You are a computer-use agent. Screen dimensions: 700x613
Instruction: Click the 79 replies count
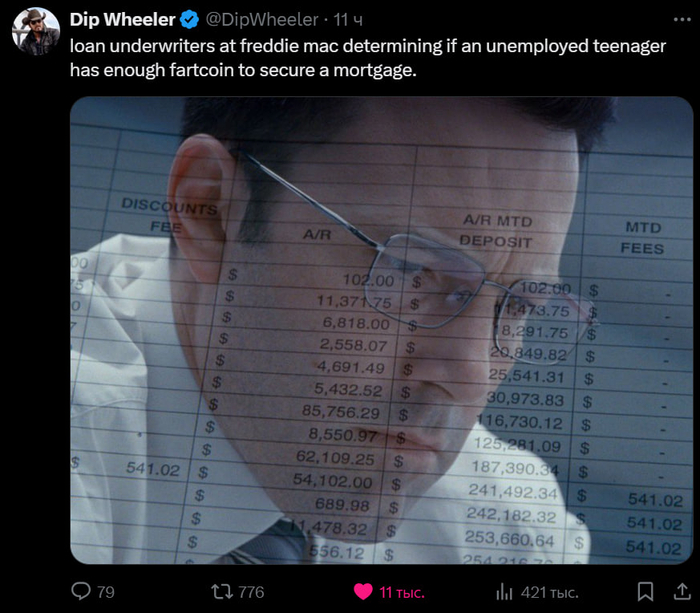pos(106,592)
